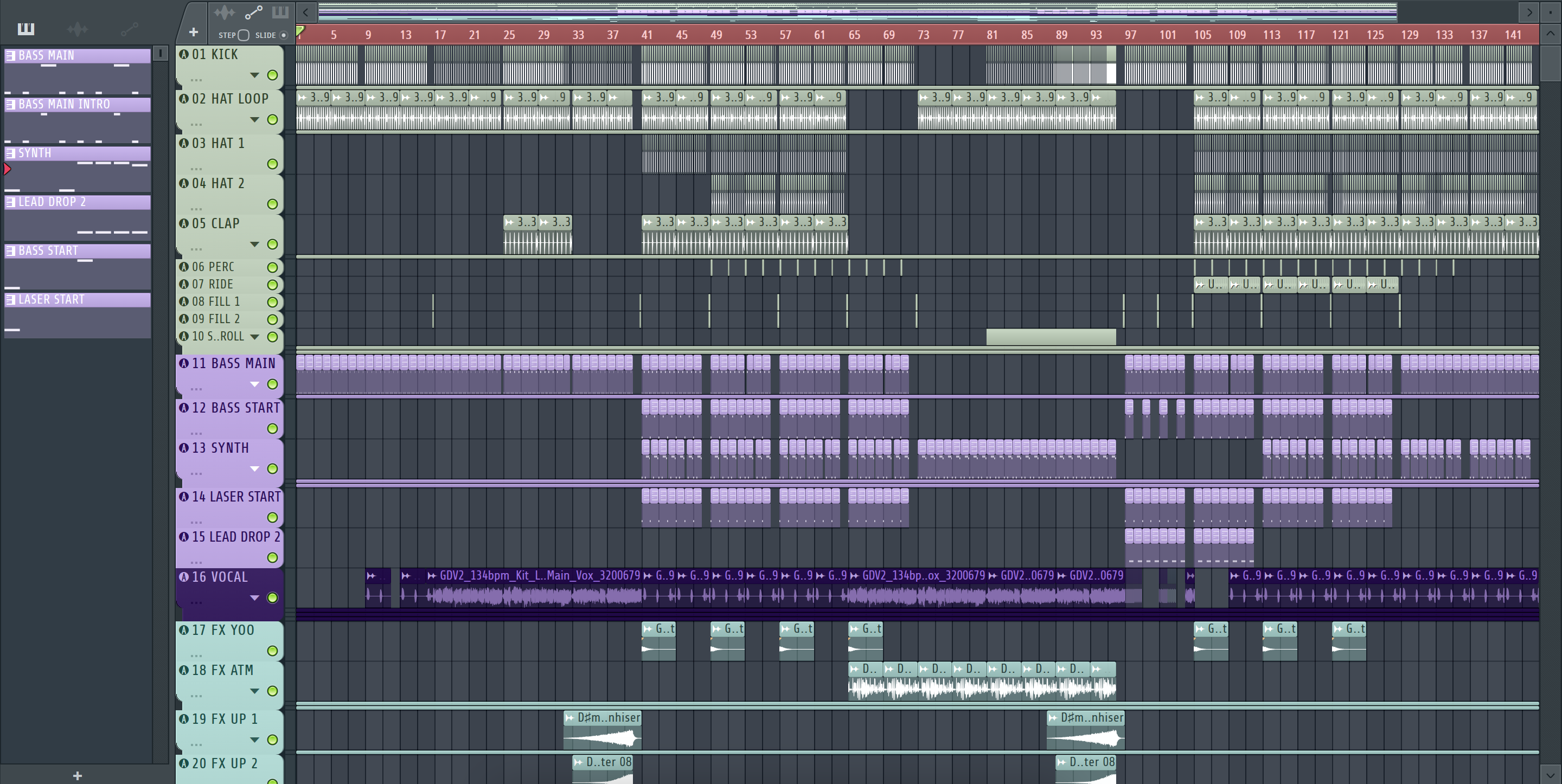1562x784 pixels.
Task: Expand the 19 FX UP 1 track dropdown arrow
Action: (x=255, y=740)
